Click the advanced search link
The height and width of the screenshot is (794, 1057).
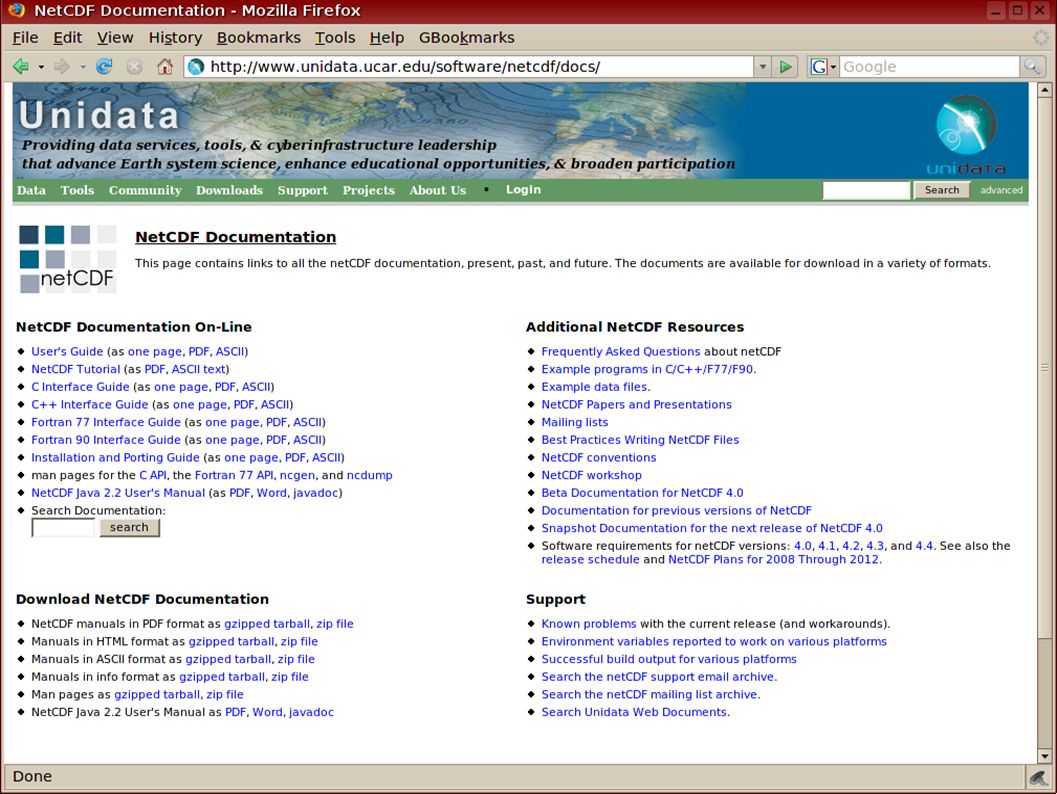tap(1001, 190)
